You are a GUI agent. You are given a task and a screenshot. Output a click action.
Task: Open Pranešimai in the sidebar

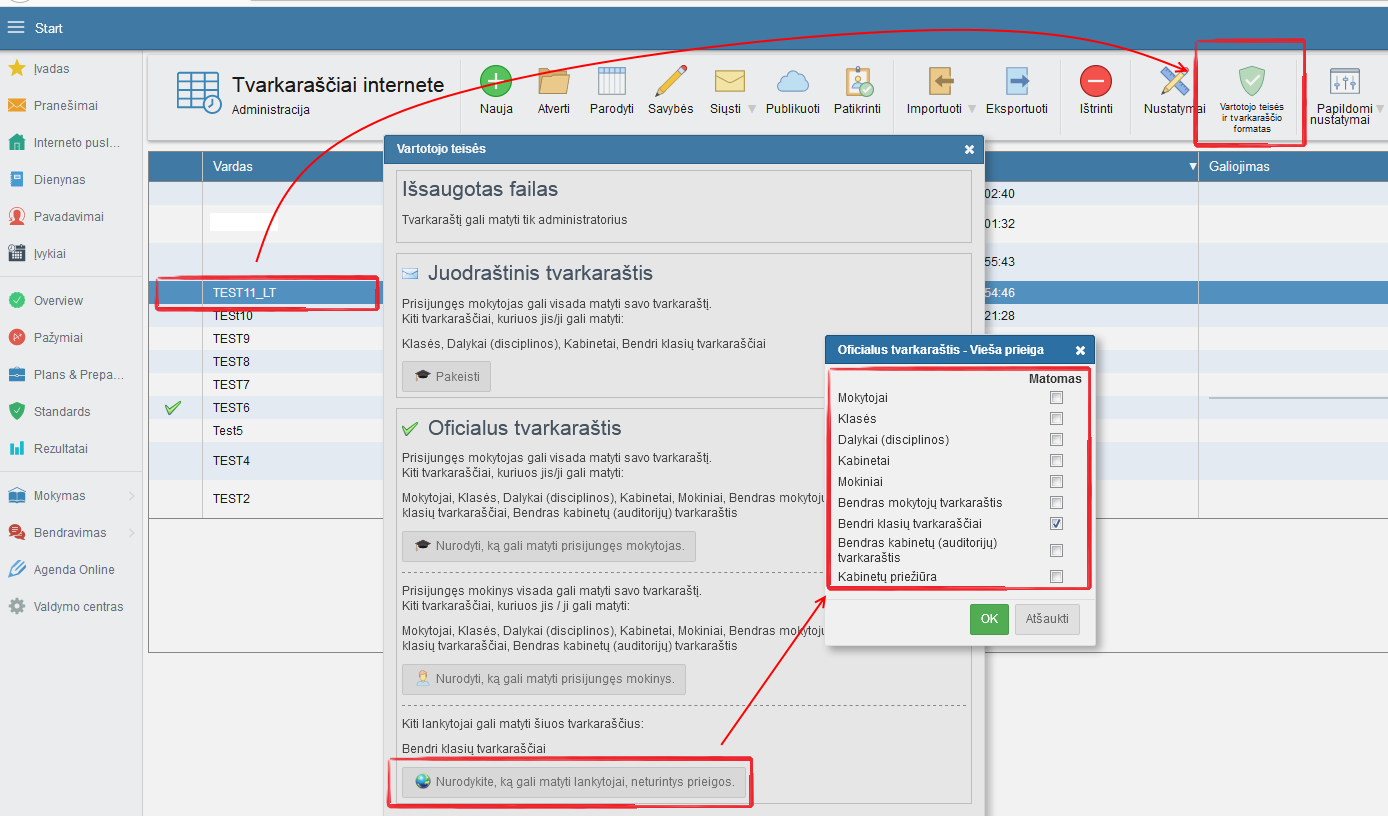click(65, 106)
